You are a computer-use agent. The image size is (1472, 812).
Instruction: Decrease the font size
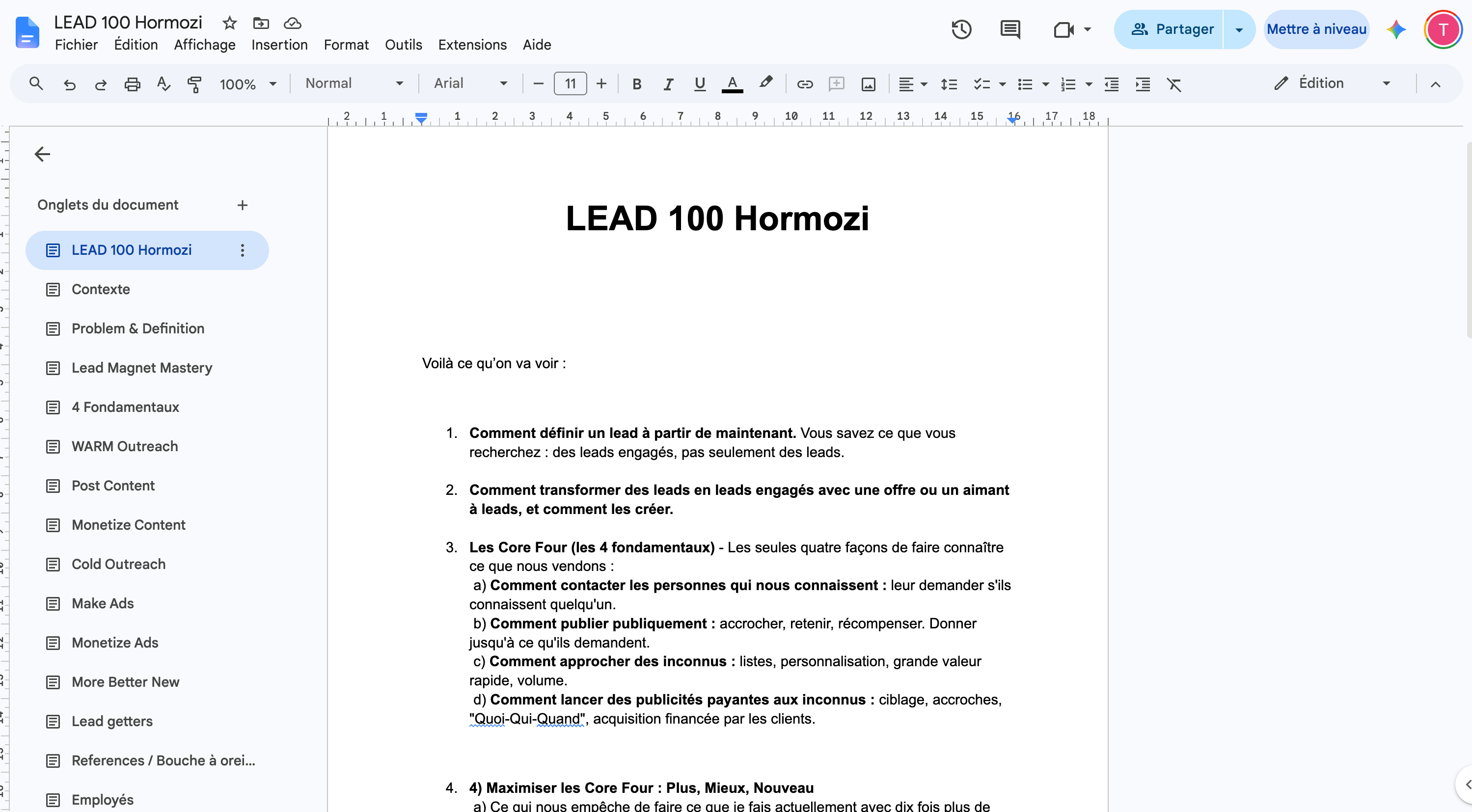(x=538, y=84)
